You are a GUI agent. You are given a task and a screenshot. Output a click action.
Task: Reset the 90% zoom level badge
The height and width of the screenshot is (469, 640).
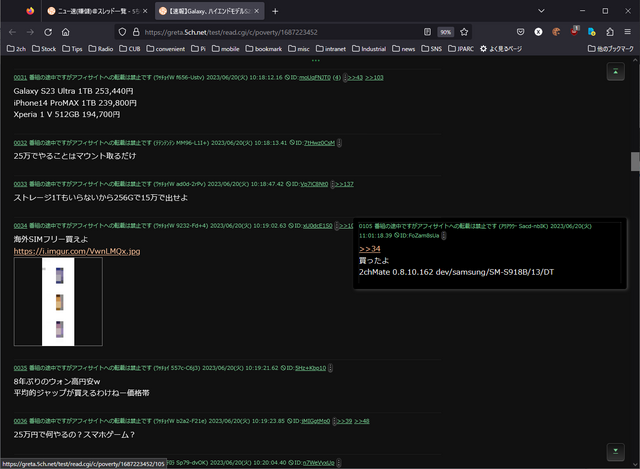(x=446, y=32)
